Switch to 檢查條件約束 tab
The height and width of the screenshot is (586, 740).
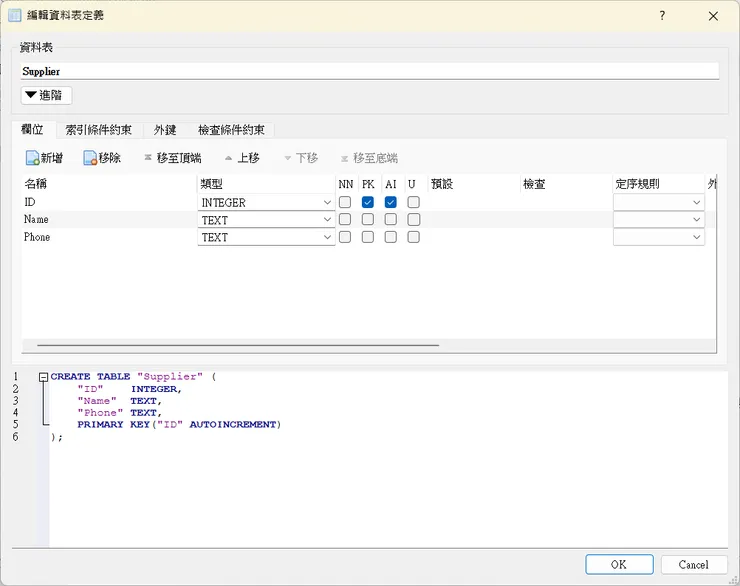[x=231, y=130]
